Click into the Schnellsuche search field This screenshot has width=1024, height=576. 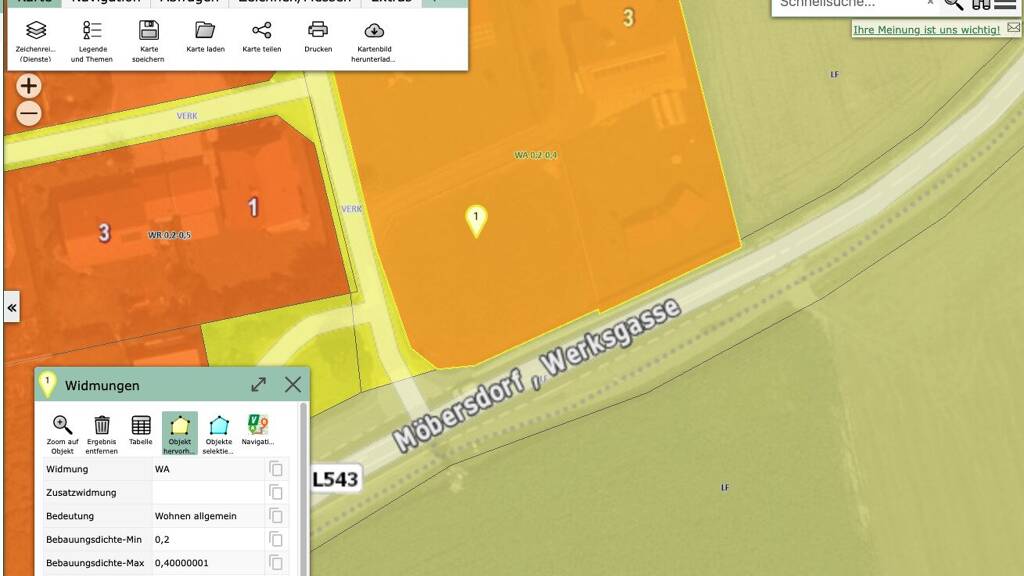click(x=850, y=5)
